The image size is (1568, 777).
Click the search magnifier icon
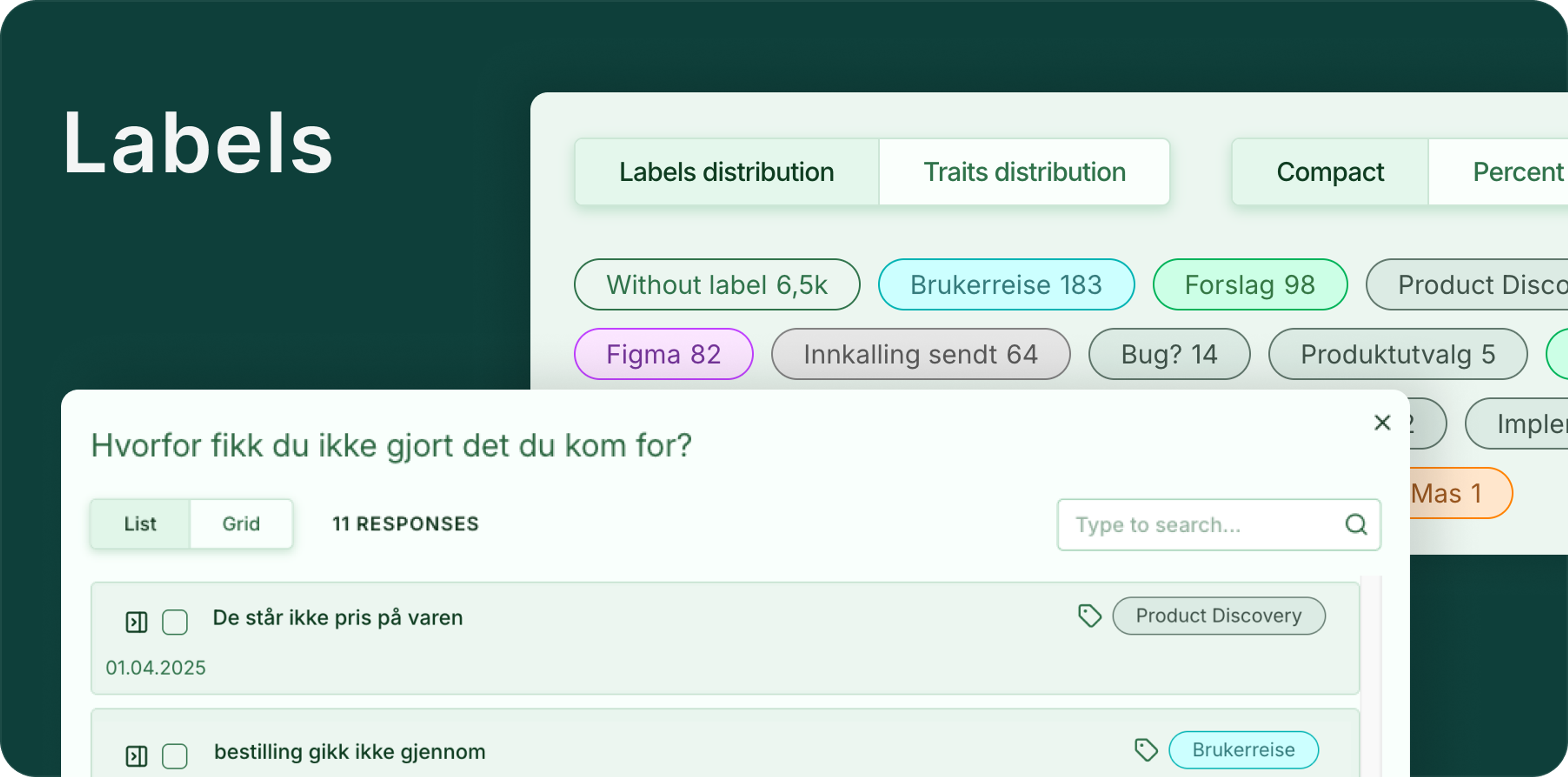pyautogui.click(x=1356, y=525)
